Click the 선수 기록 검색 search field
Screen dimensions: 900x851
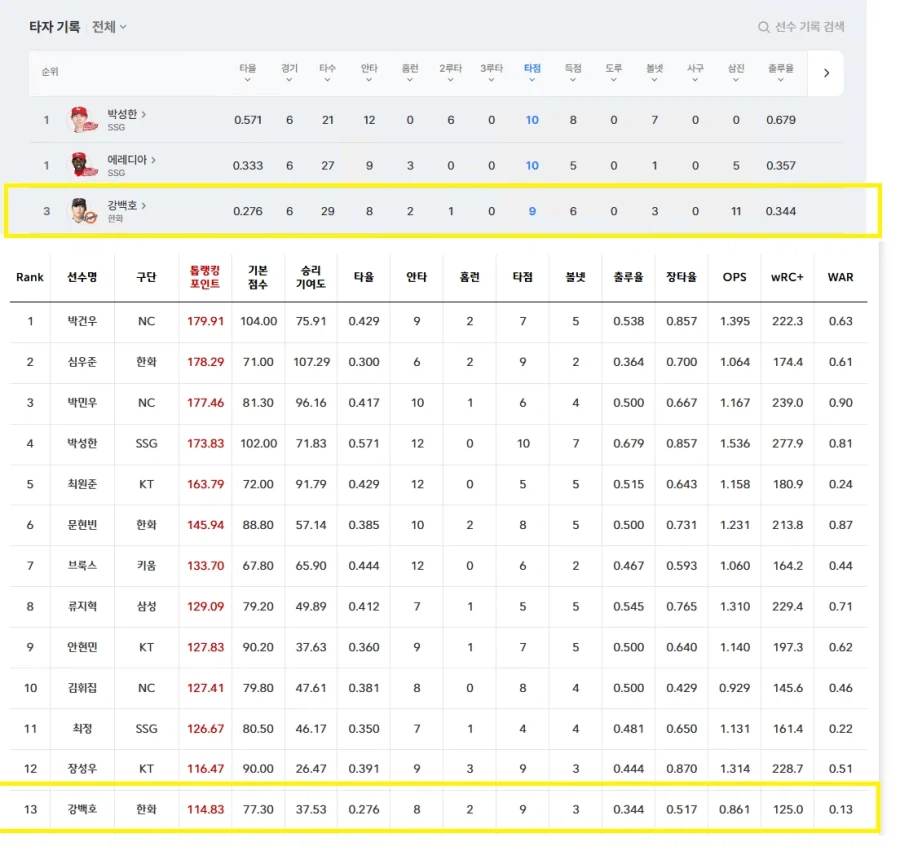pos(809,27)
